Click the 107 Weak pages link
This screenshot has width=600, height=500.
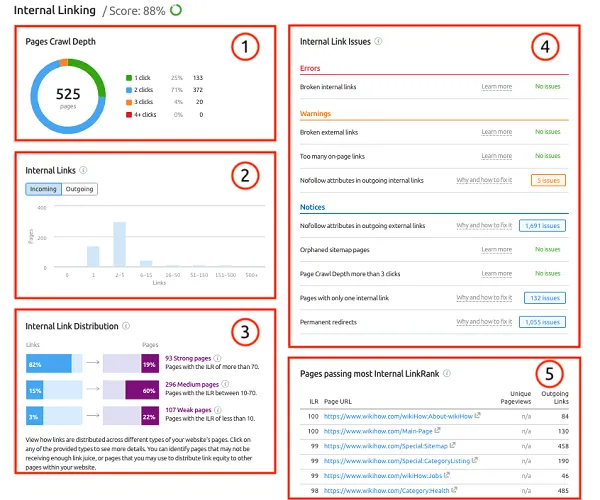coord(188,410)
